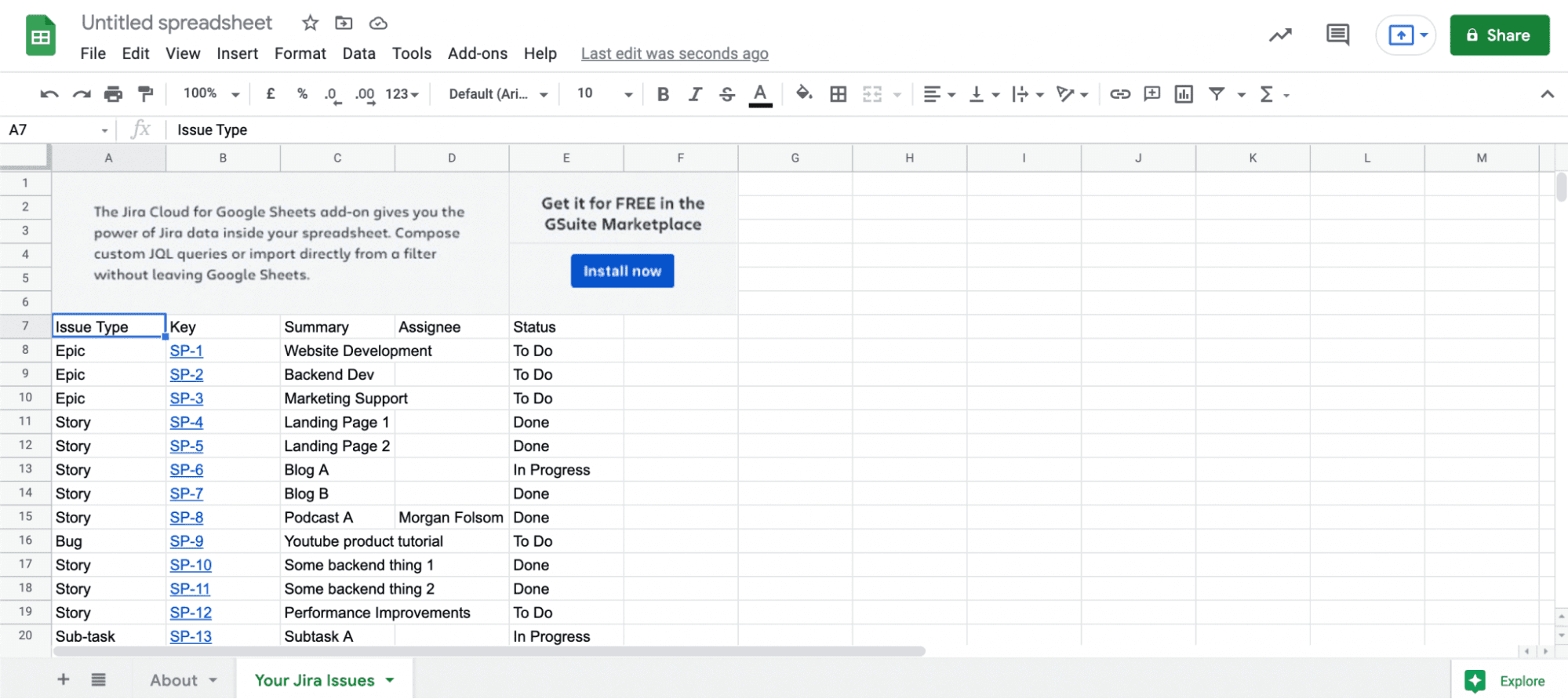Open the zoom level dropdown
The width and height of the screenshot is (1568, 699).
[211, 94]
